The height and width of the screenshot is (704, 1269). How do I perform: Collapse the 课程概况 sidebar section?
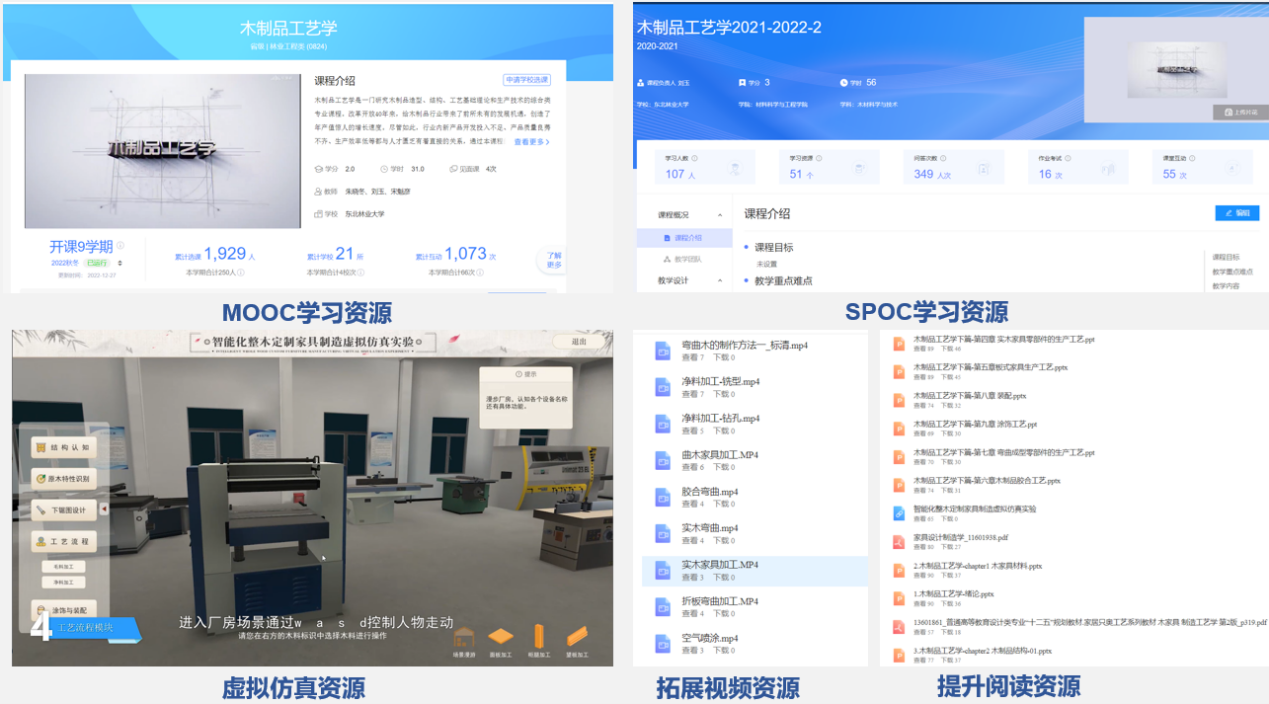pyautogui.click(x=719, y=215)
